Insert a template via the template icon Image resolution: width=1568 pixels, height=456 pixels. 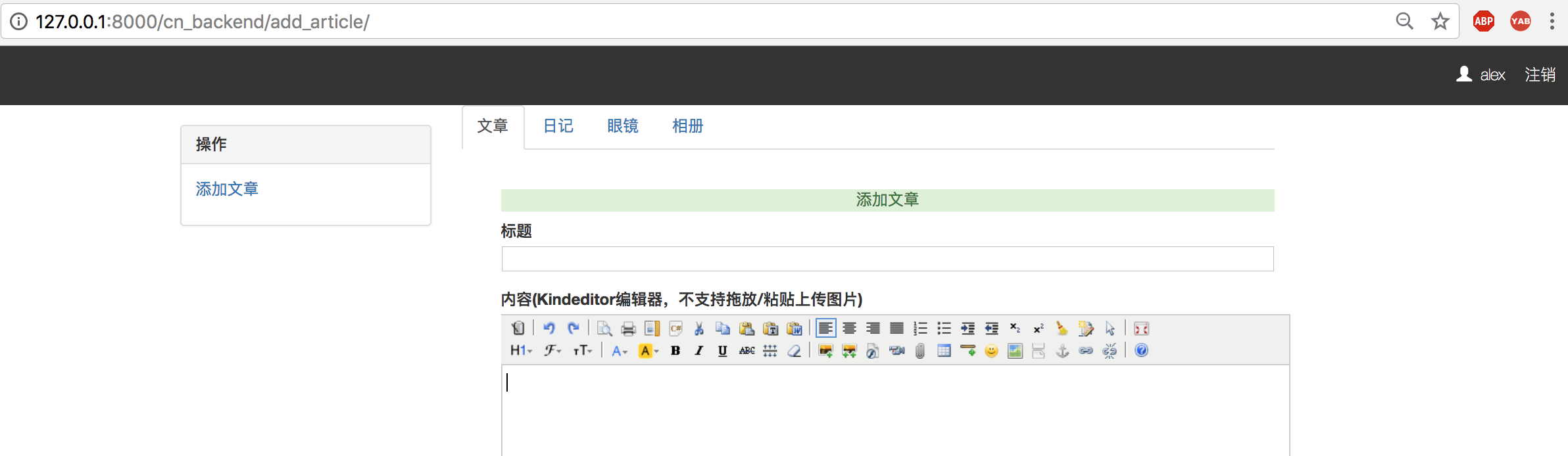pos(652,328)
